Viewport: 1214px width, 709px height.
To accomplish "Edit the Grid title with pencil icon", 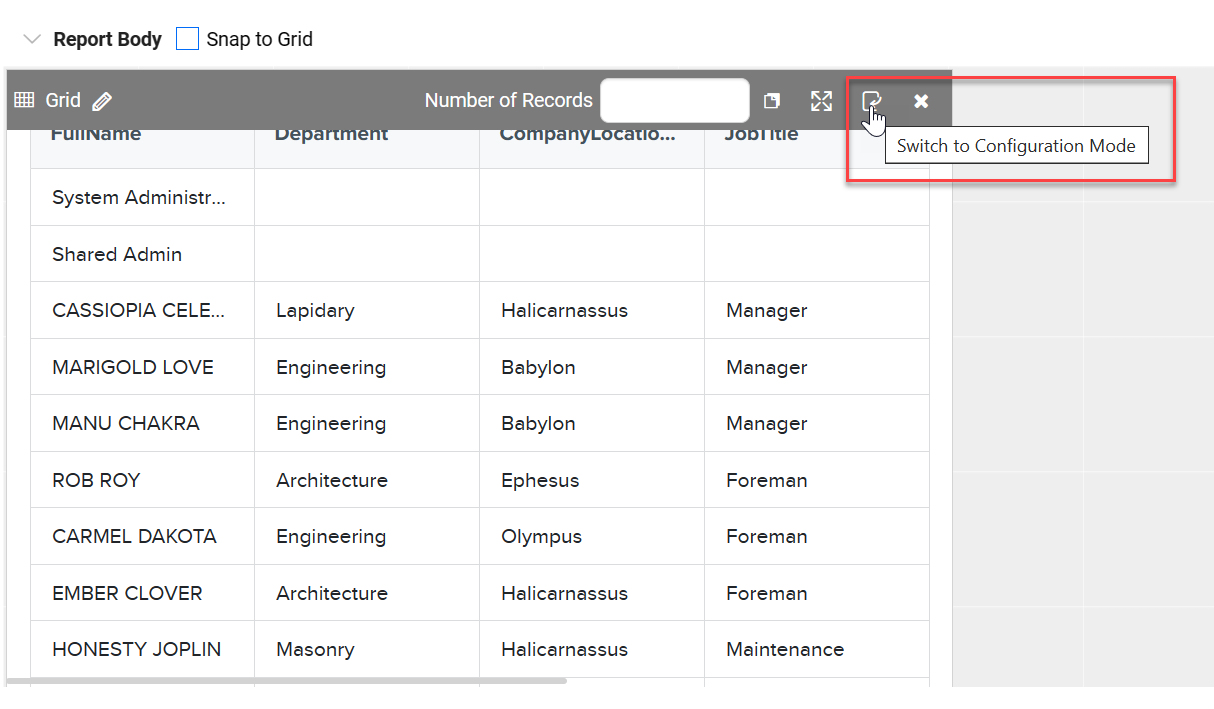I will 102,101.
